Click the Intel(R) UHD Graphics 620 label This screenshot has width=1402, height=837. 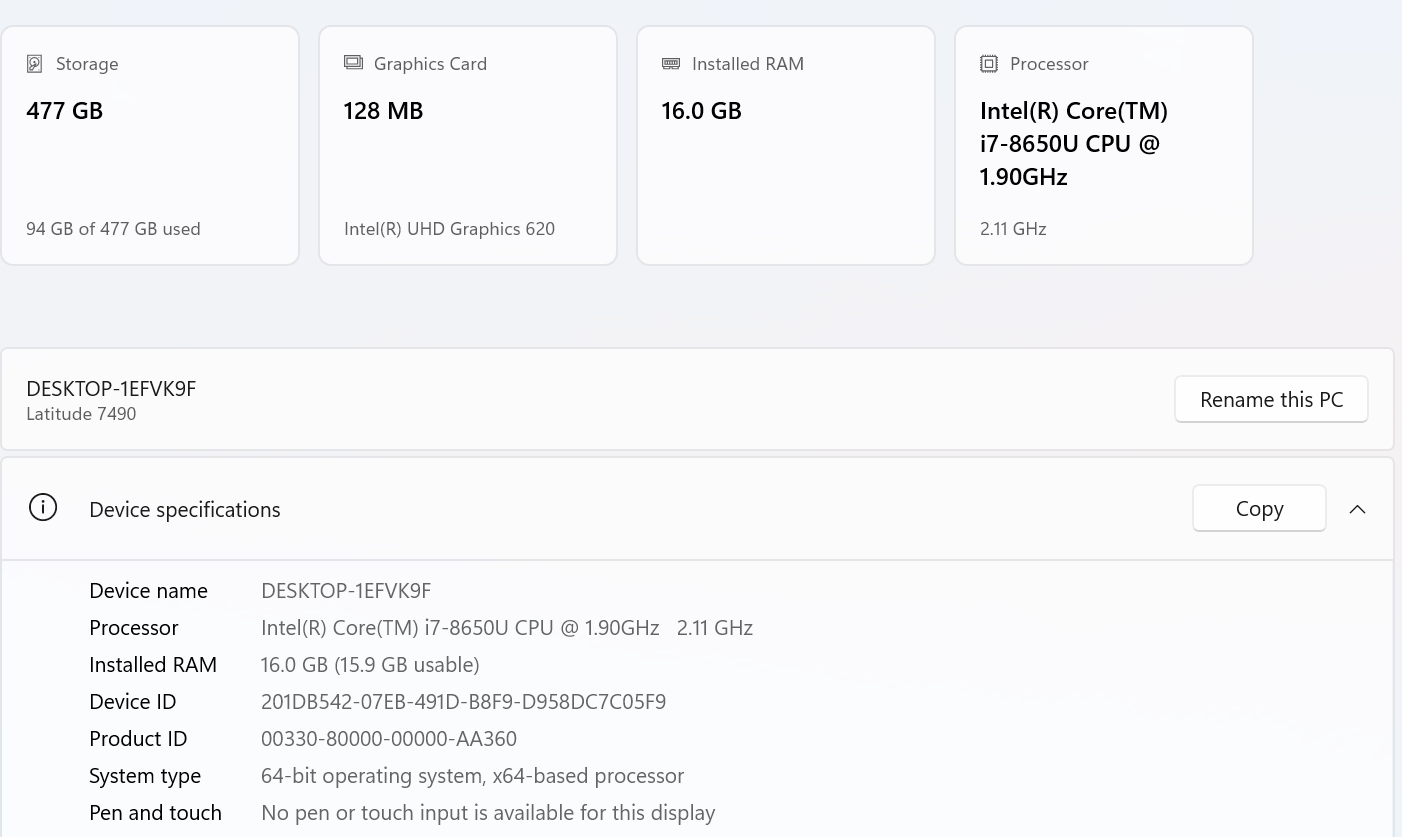449,229
